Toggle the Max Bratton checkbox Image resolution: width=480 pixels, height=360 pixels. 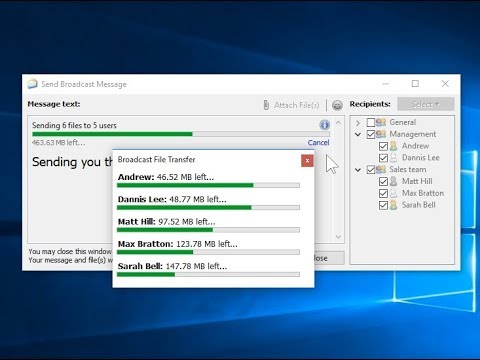coord(383,193)
